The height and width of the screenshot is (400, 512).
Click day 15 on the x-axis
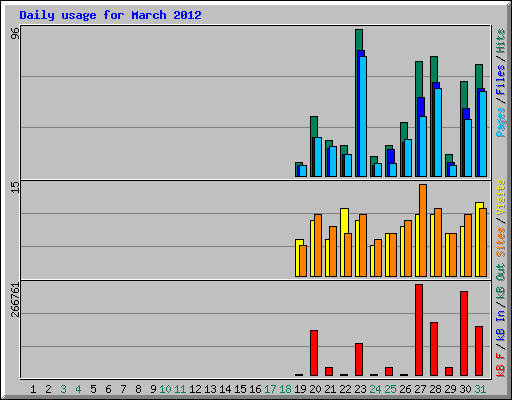(240, 389)
